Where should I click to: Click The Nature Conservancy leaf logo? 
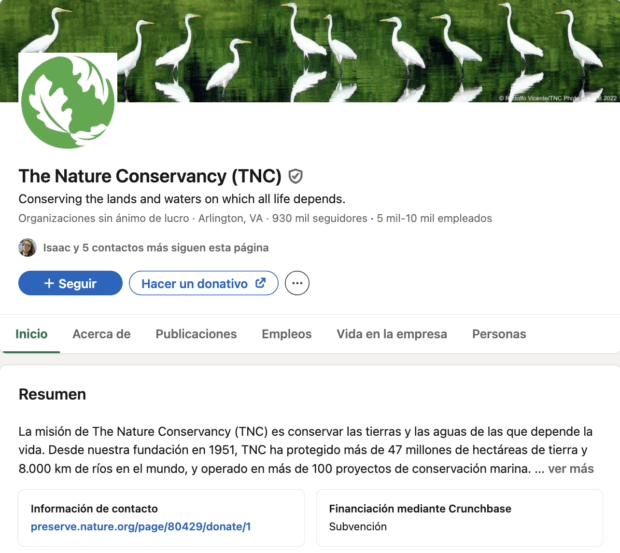68,102
